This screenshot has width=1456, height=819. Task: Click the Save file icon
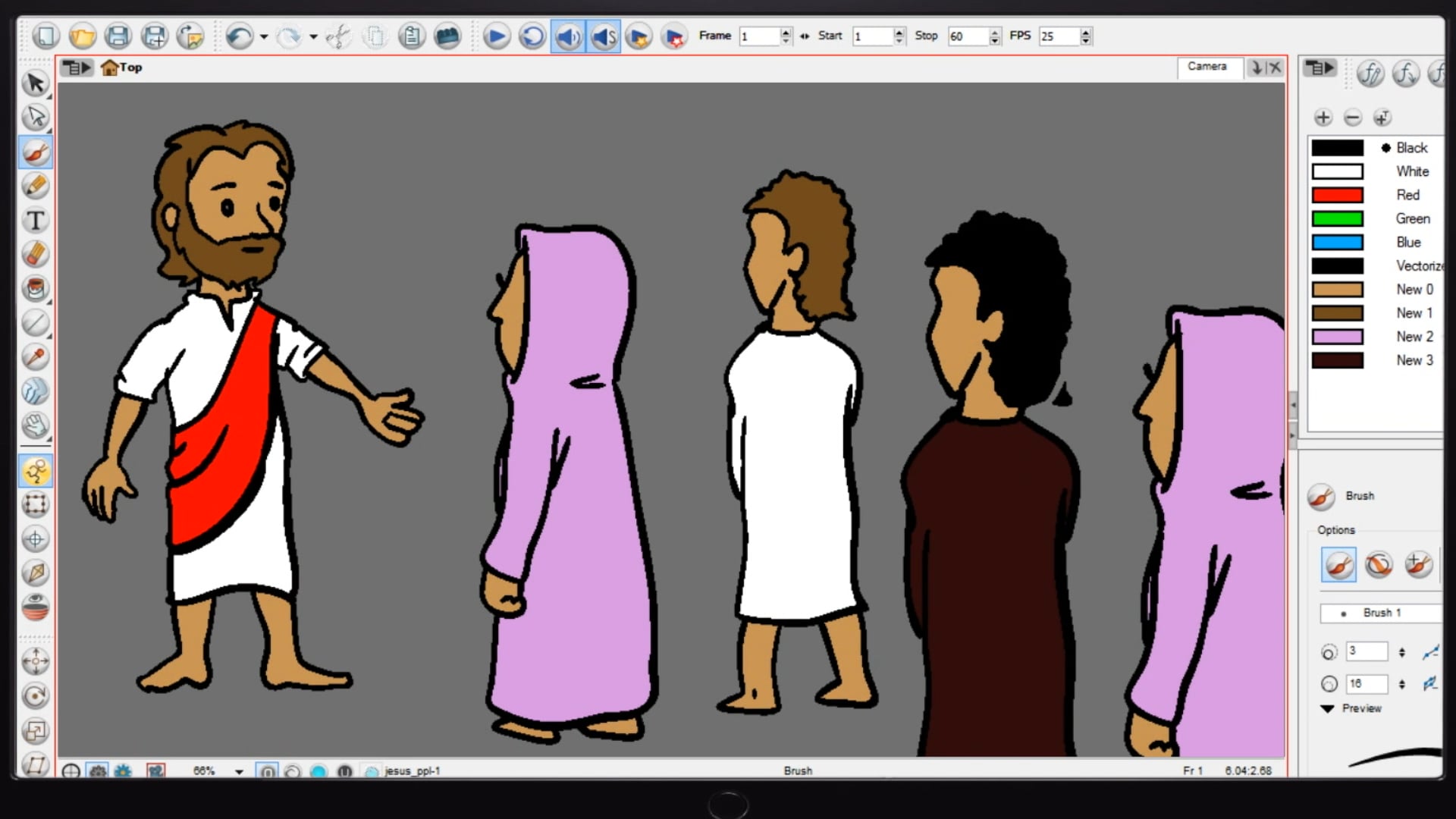click(x=118, y=36)
